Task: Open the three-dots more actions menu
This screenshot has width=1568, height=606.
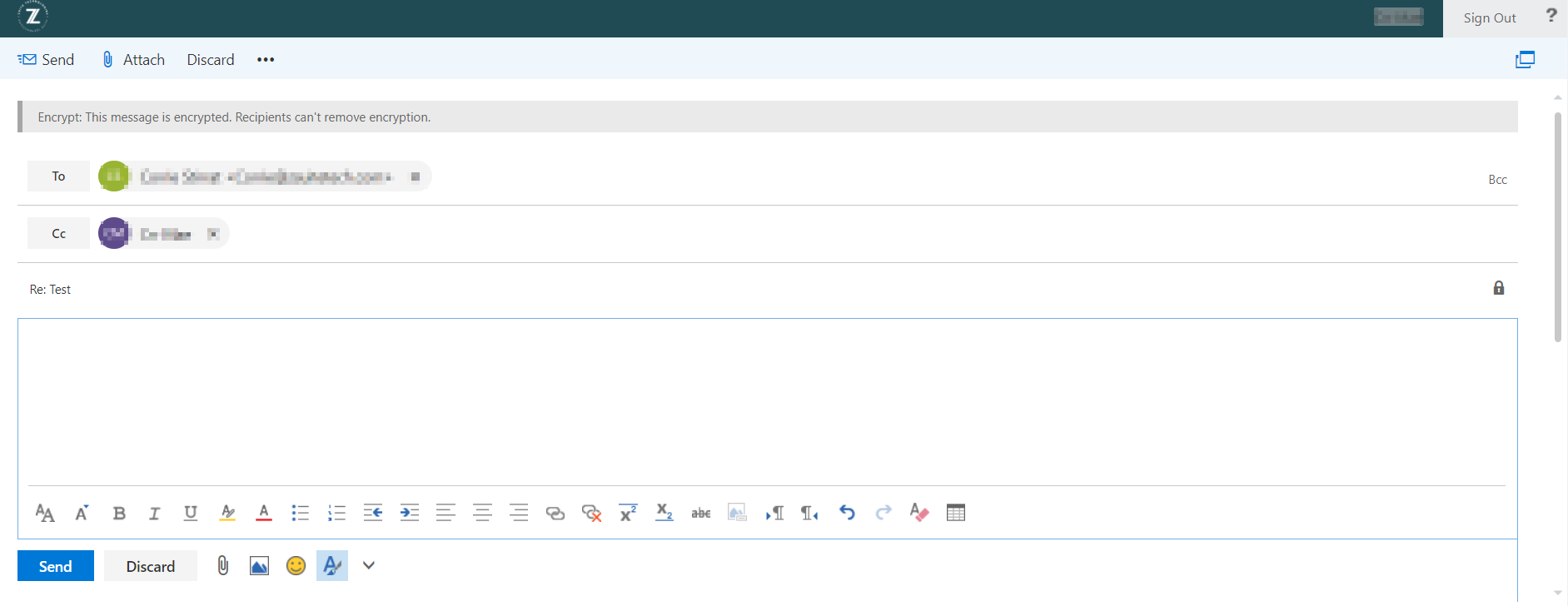Action: coord(266,60)
